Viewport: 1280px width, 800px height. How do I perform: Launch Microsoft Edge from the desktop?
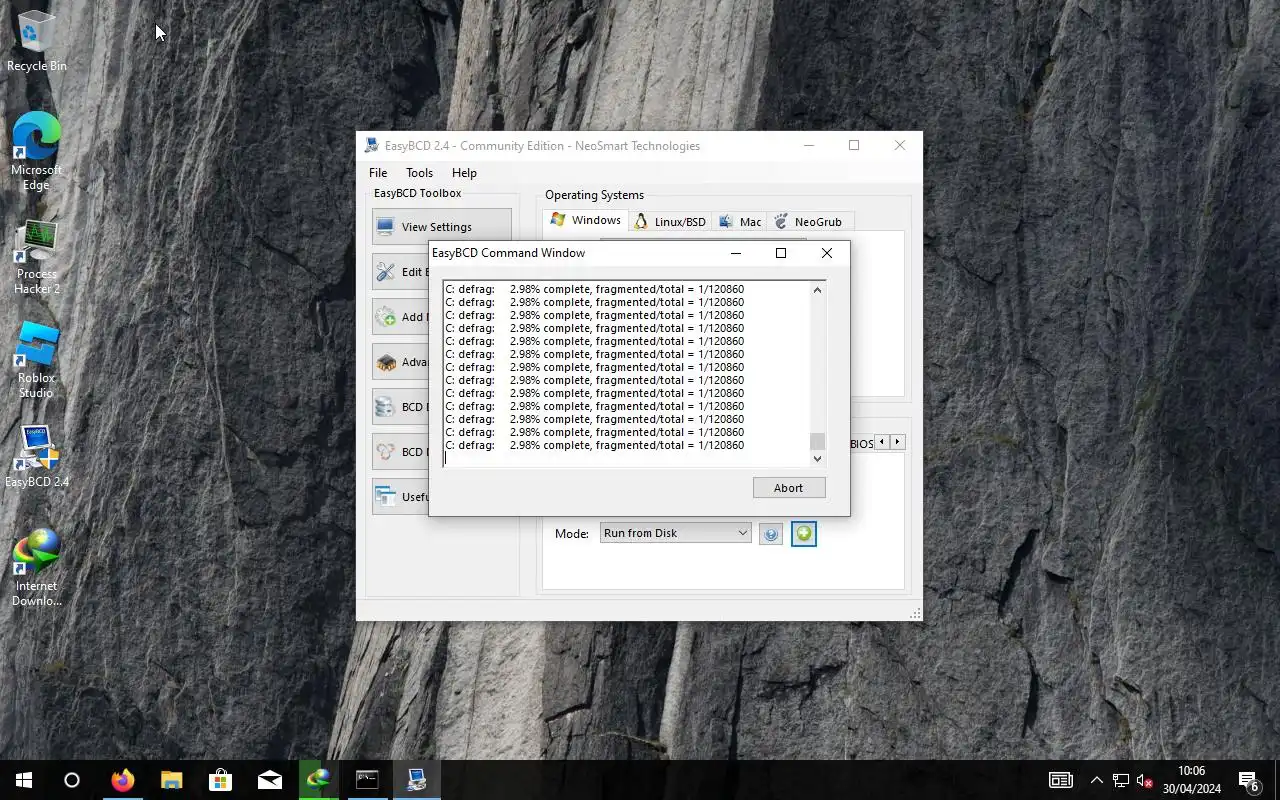click(x=37, y=151)
